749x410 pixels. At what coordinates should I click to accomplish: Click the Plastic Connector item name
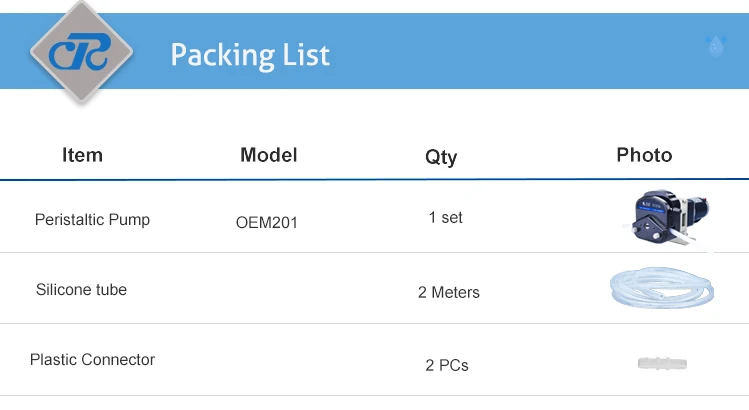tap(92, 360)
